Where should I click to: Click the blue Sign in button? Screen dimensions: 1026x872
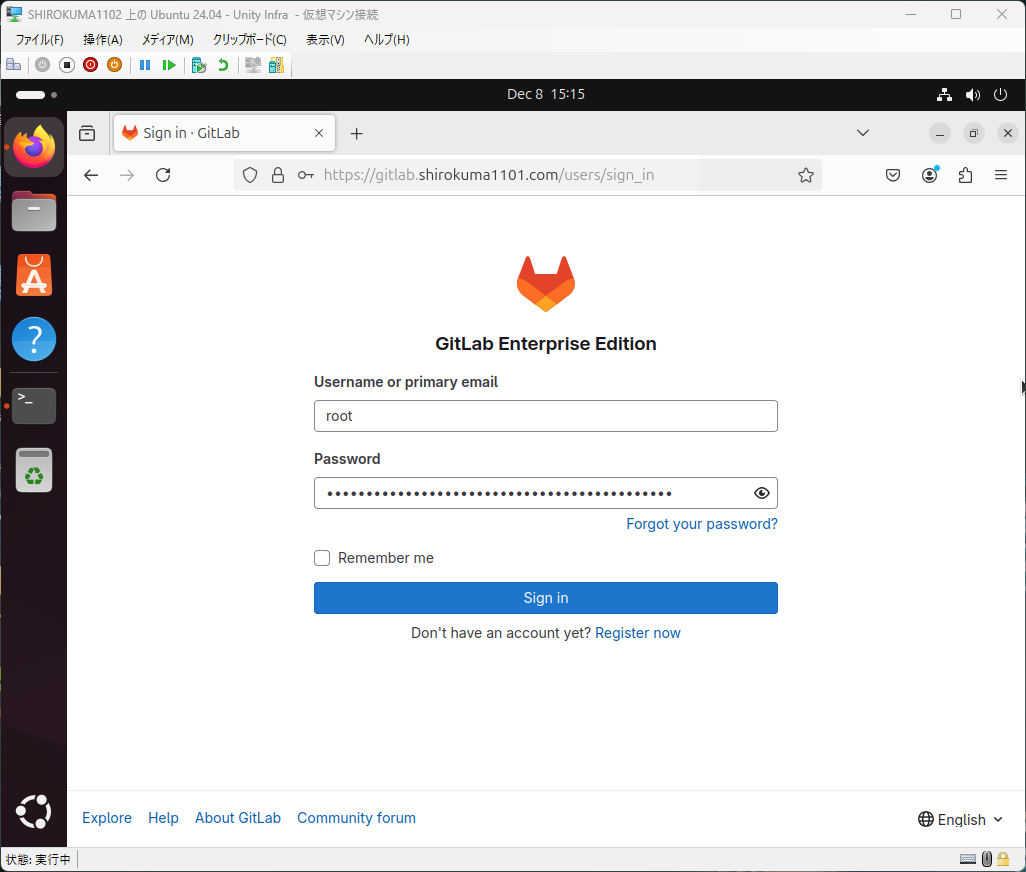pyautogui.click(x=546, y=598)
